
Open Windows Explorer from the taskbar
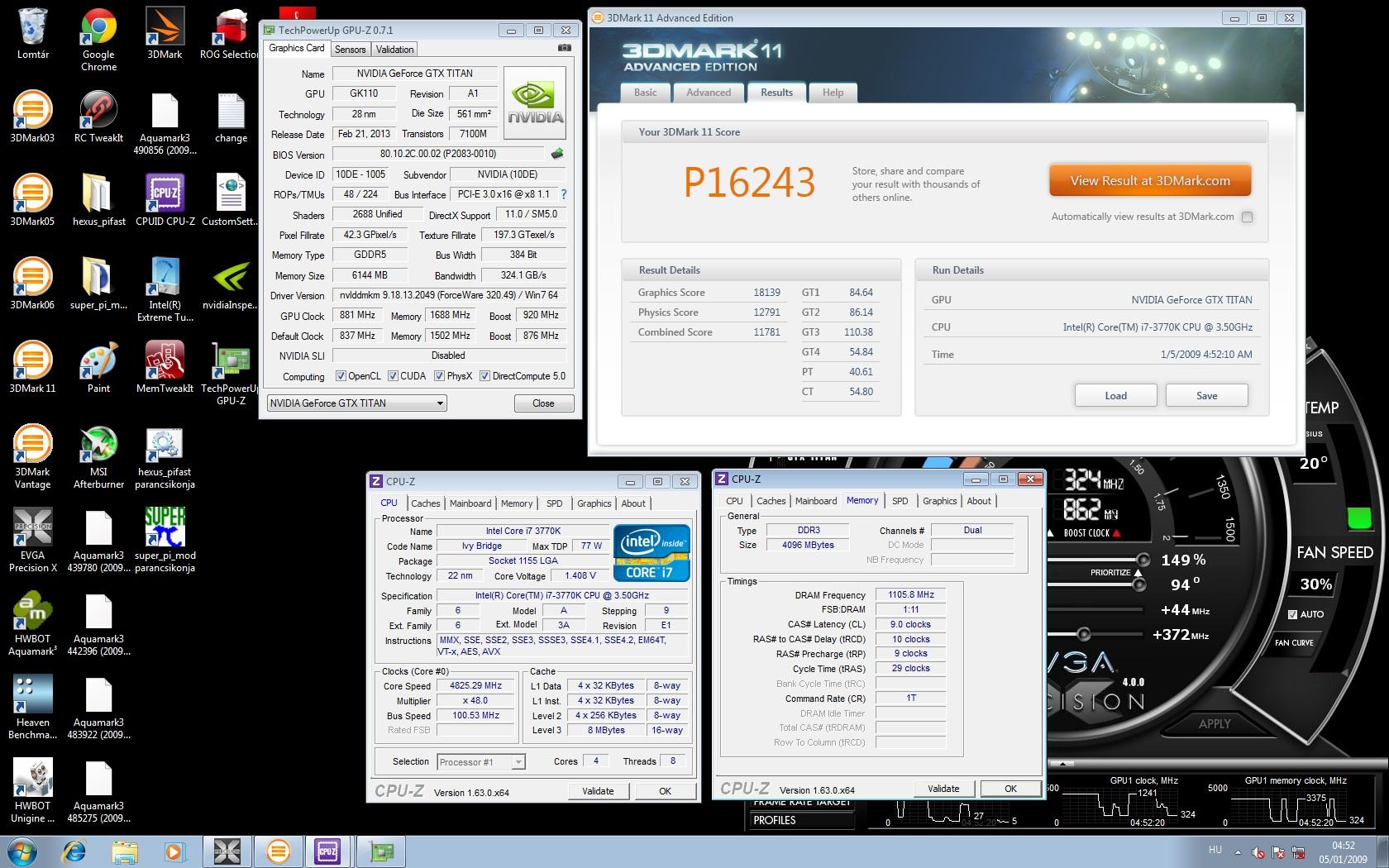click(125, 851)
